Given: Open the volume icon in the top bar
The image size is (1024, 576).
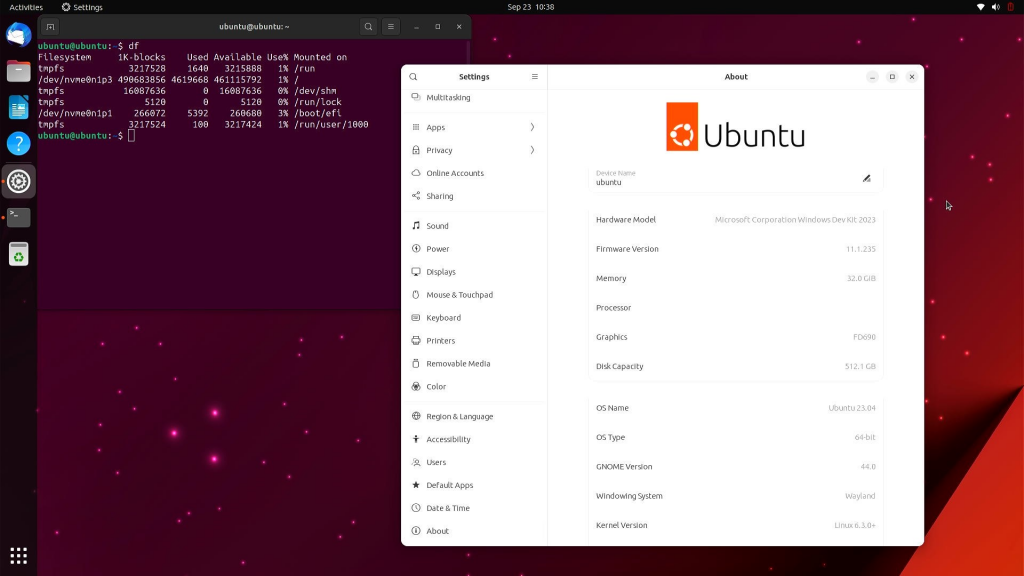Looking at the screenshot, I should point(995,7).
